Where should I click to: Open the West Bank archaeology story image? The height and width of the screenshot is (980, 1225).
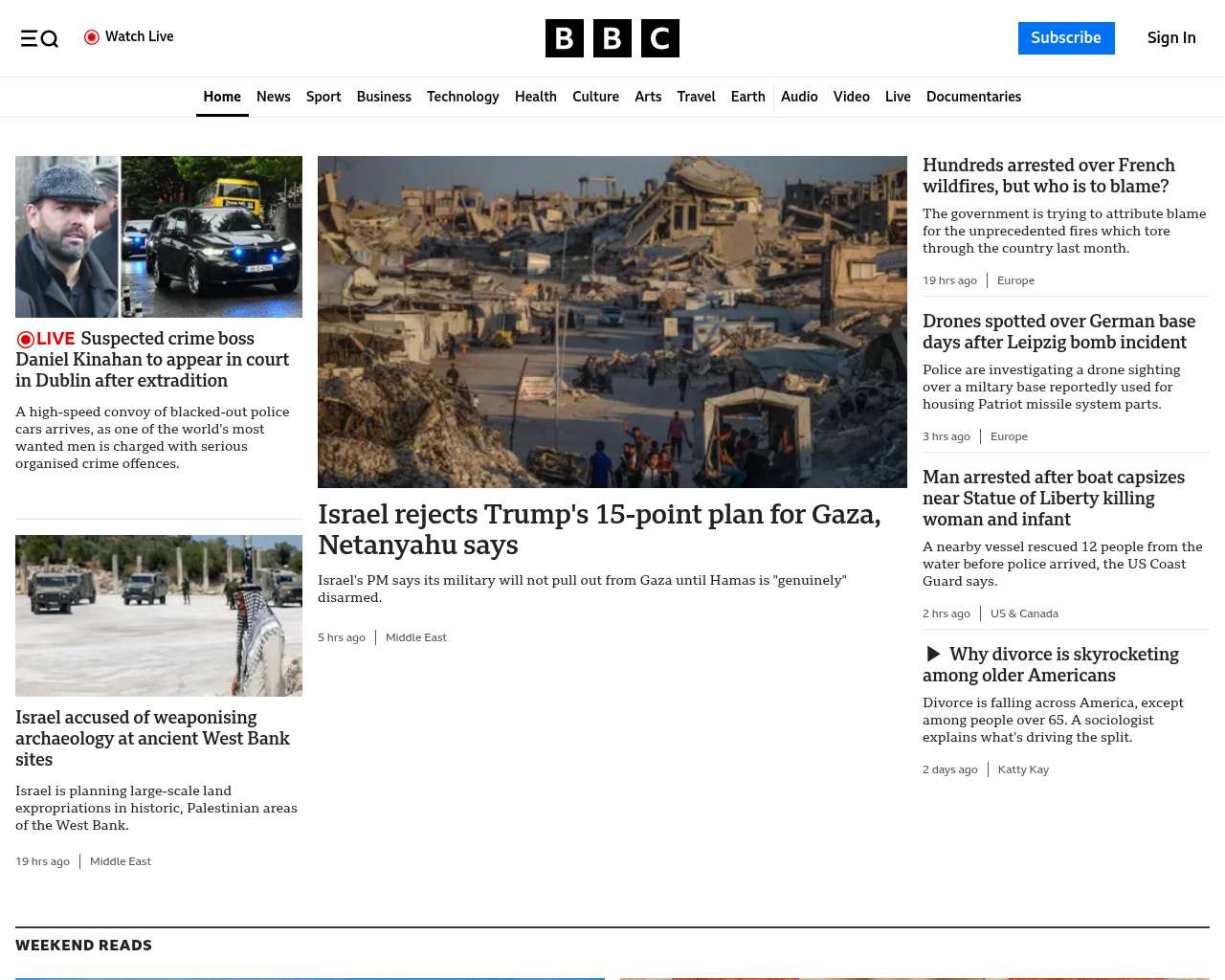(159, 615)
